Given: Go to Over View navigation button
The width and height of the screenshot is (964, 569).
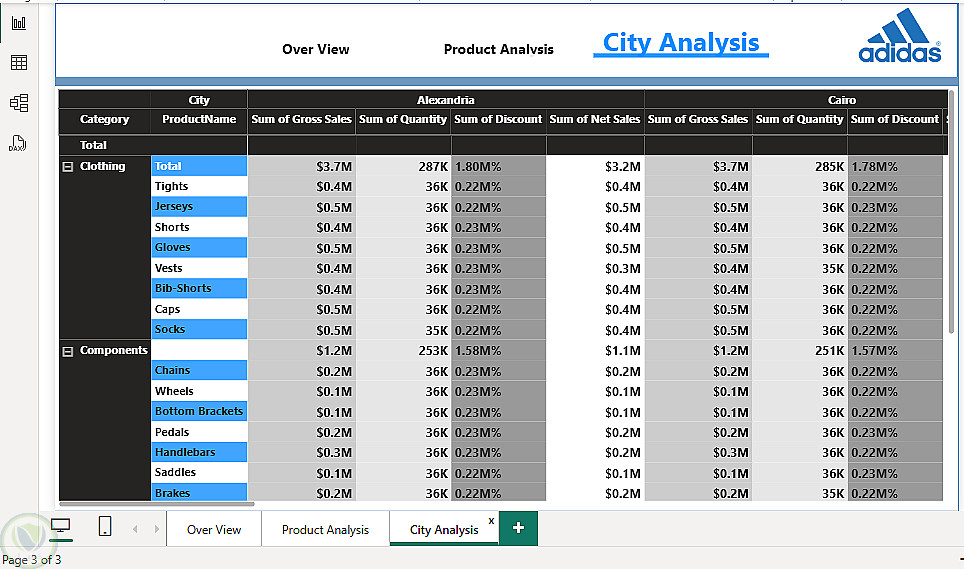Looking at the screenshot, I should pyautogui.click(x=316, y=49).
